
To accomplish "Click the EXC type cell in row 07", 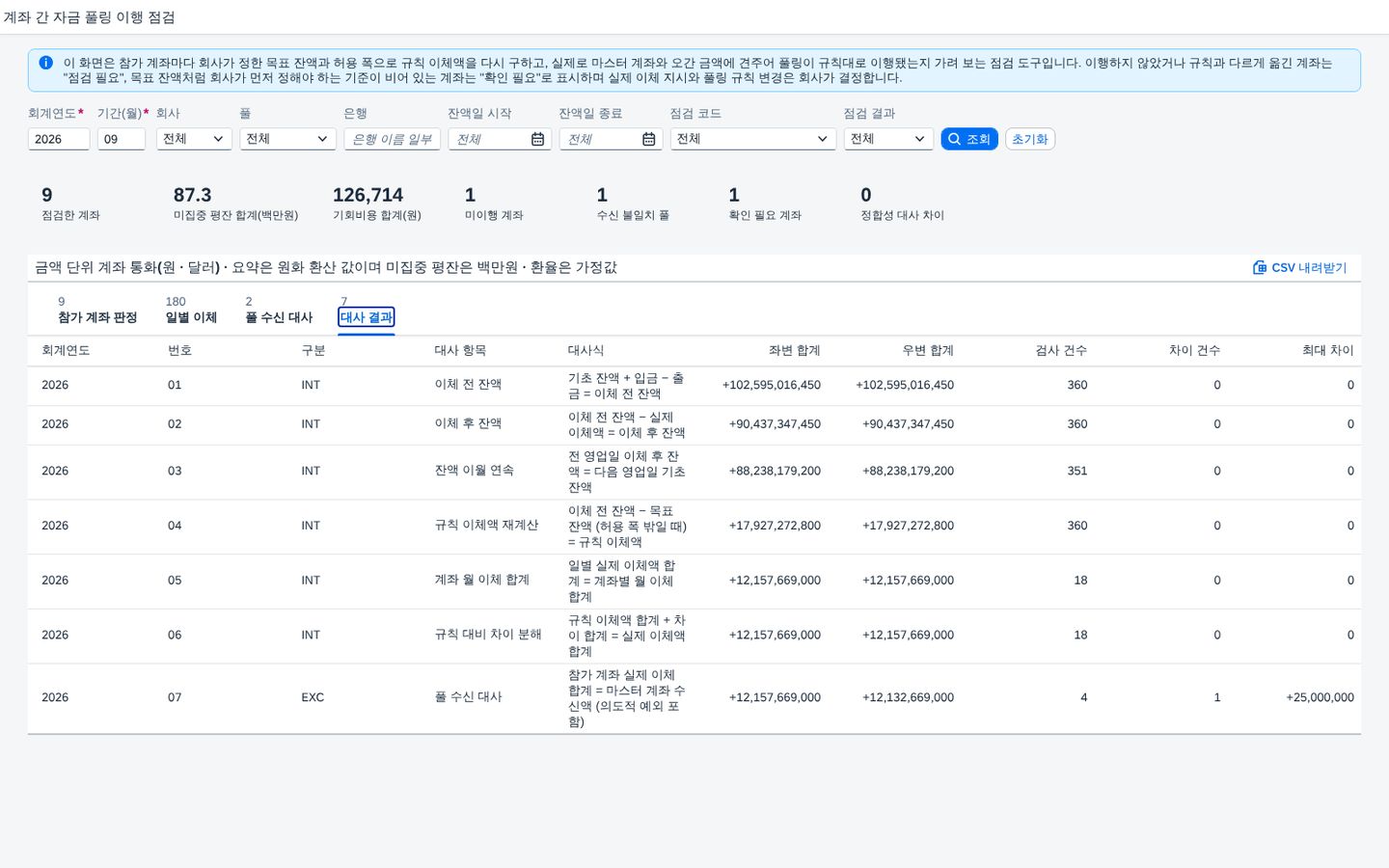I will (x=313, y=697).
